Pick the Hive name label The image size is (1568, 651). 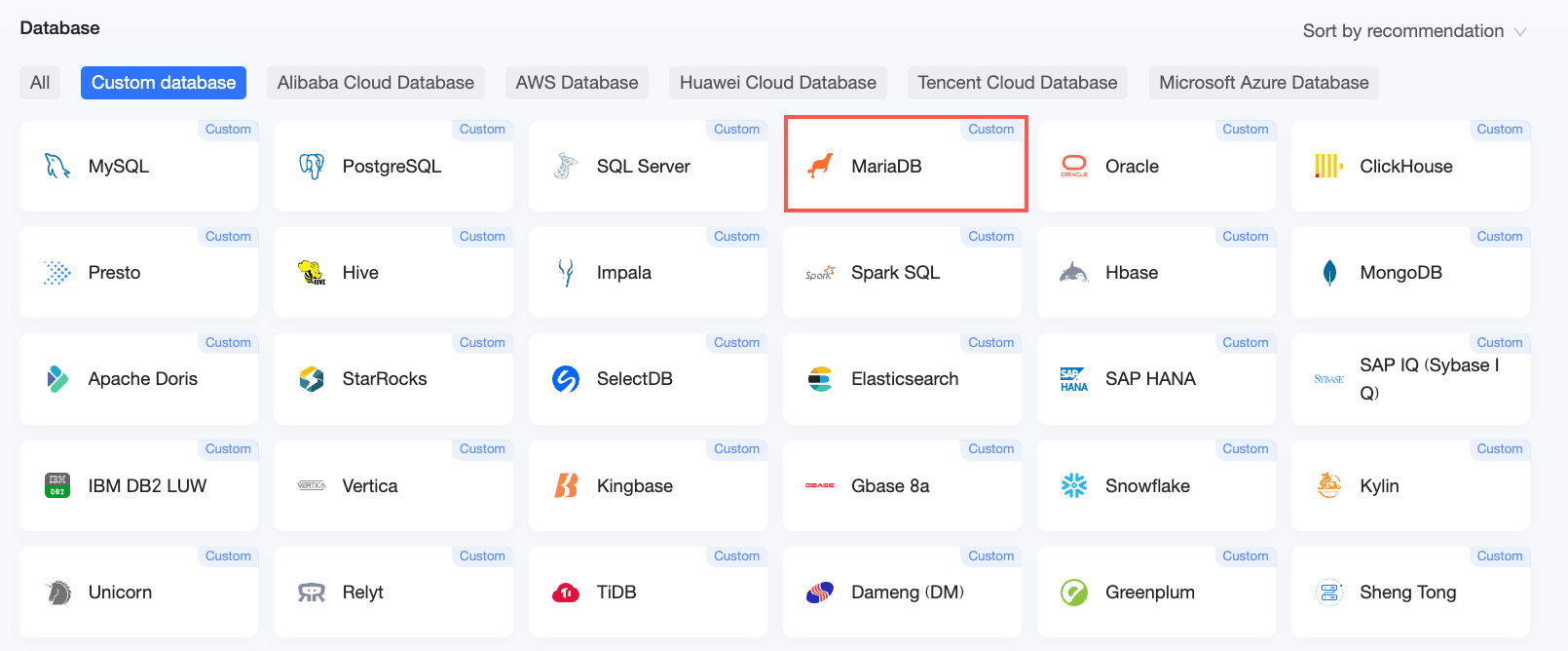pyautogui.click(x=360, y=273)
